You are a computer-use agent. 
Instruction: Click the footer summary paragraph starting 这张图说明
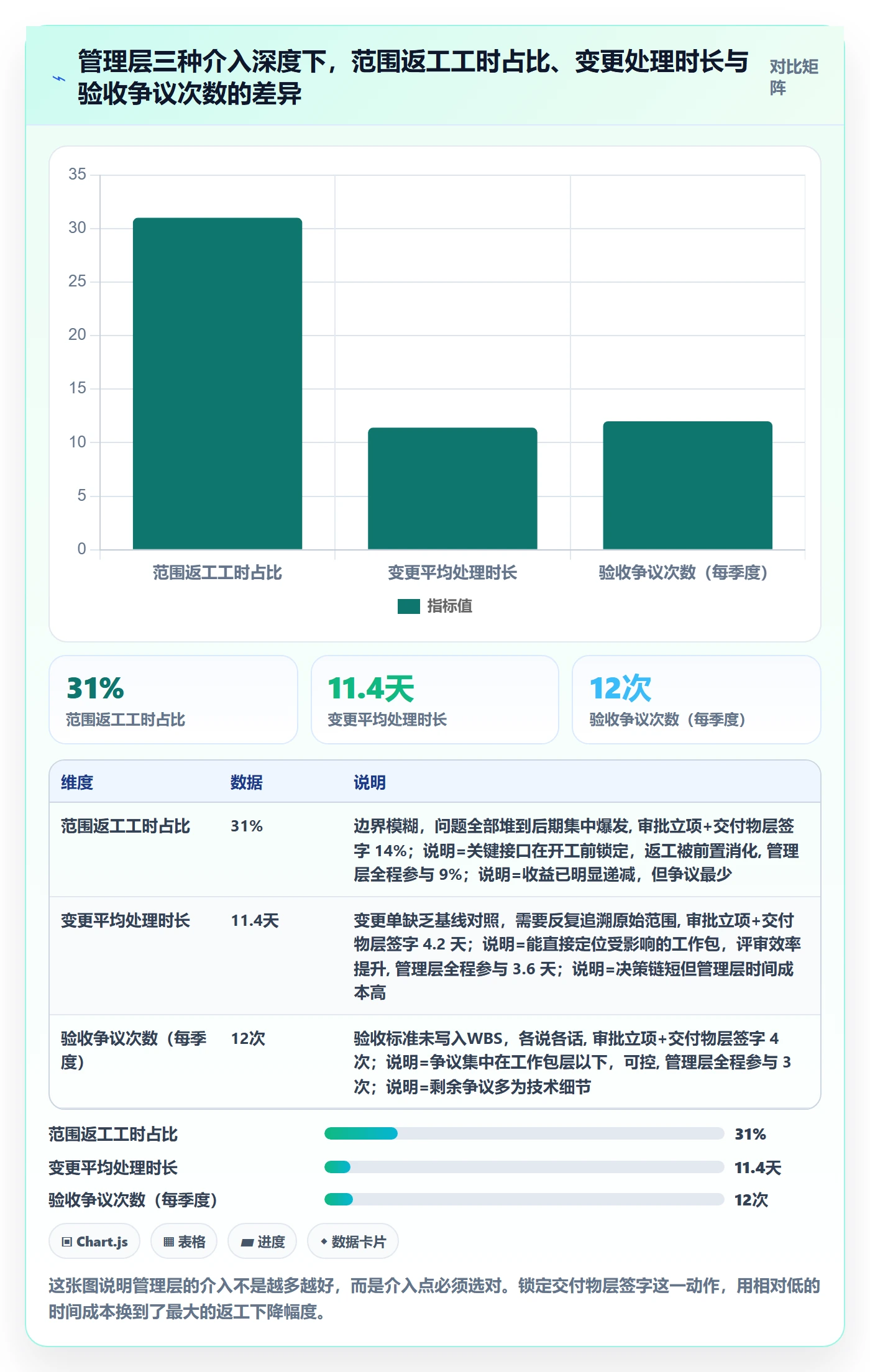pos(434,1299)
